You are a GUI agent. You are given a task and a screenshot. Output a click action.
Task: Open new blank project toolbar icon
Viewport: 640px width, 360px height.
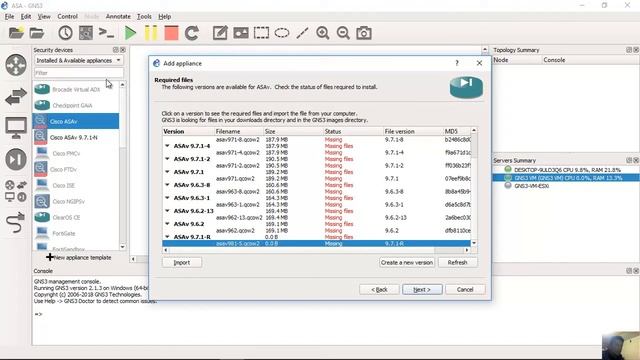click(x=16, y=33)
